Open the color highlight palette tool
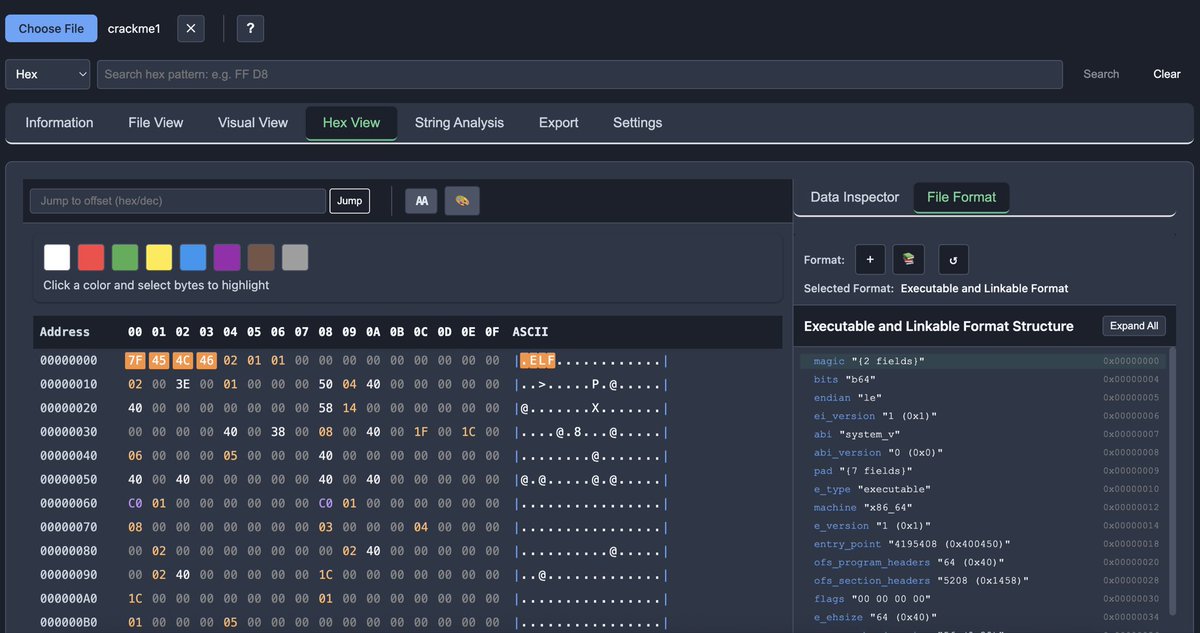Screen dimensions: 1200x633 pos(461,200)
